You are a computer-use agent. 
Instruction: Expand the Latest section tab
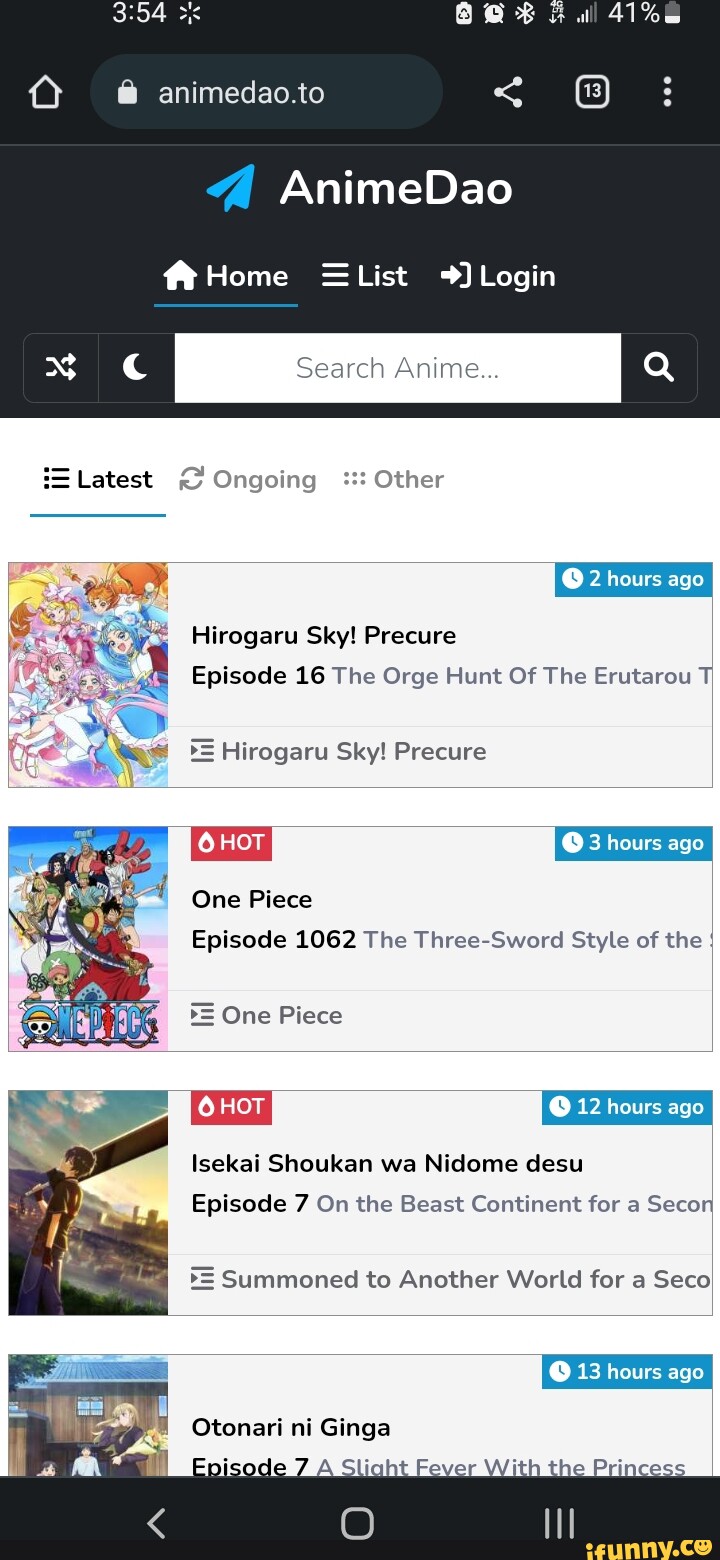point(97,479)
